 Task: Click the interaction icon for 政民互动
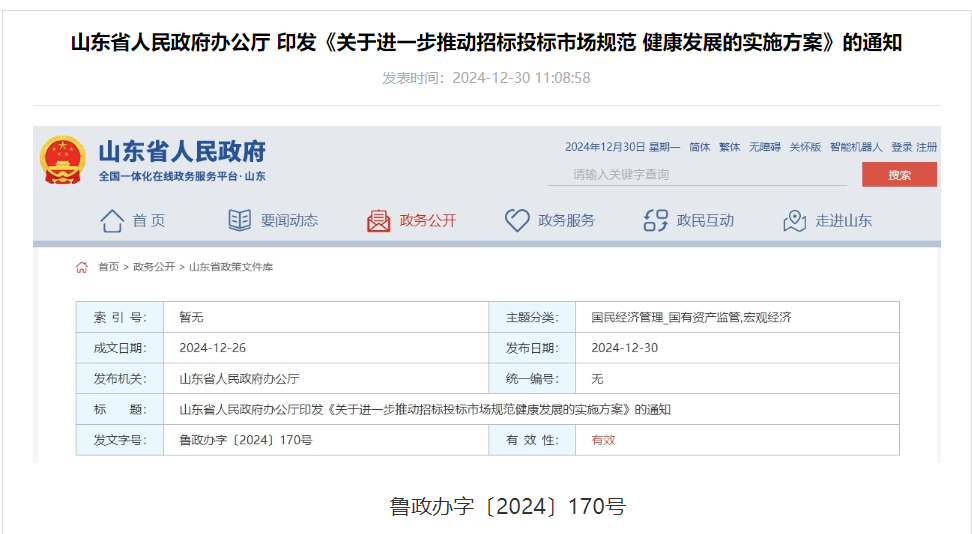pos(655,221)
